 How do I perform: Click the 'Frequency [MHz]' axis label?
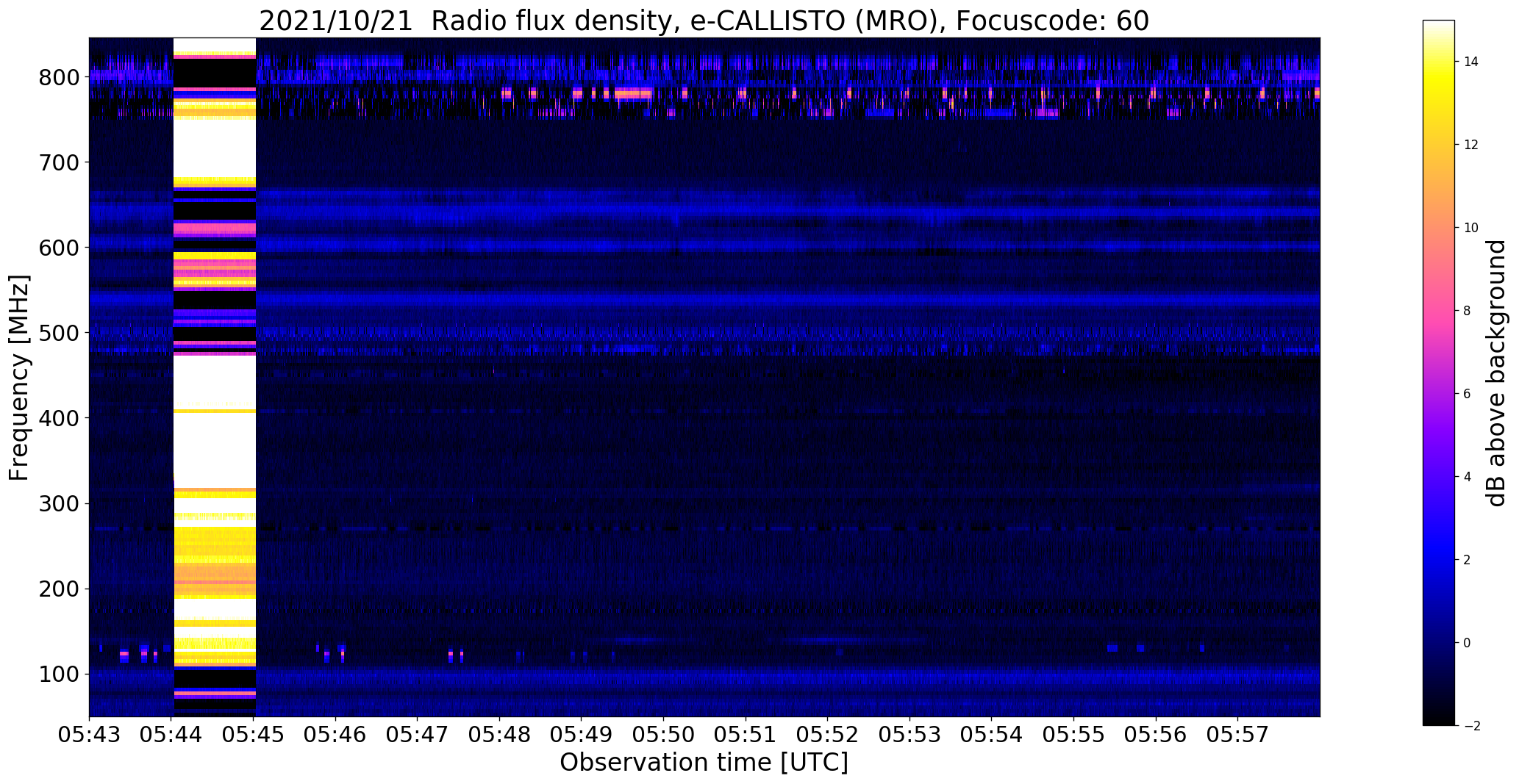(x=20, y=378)
